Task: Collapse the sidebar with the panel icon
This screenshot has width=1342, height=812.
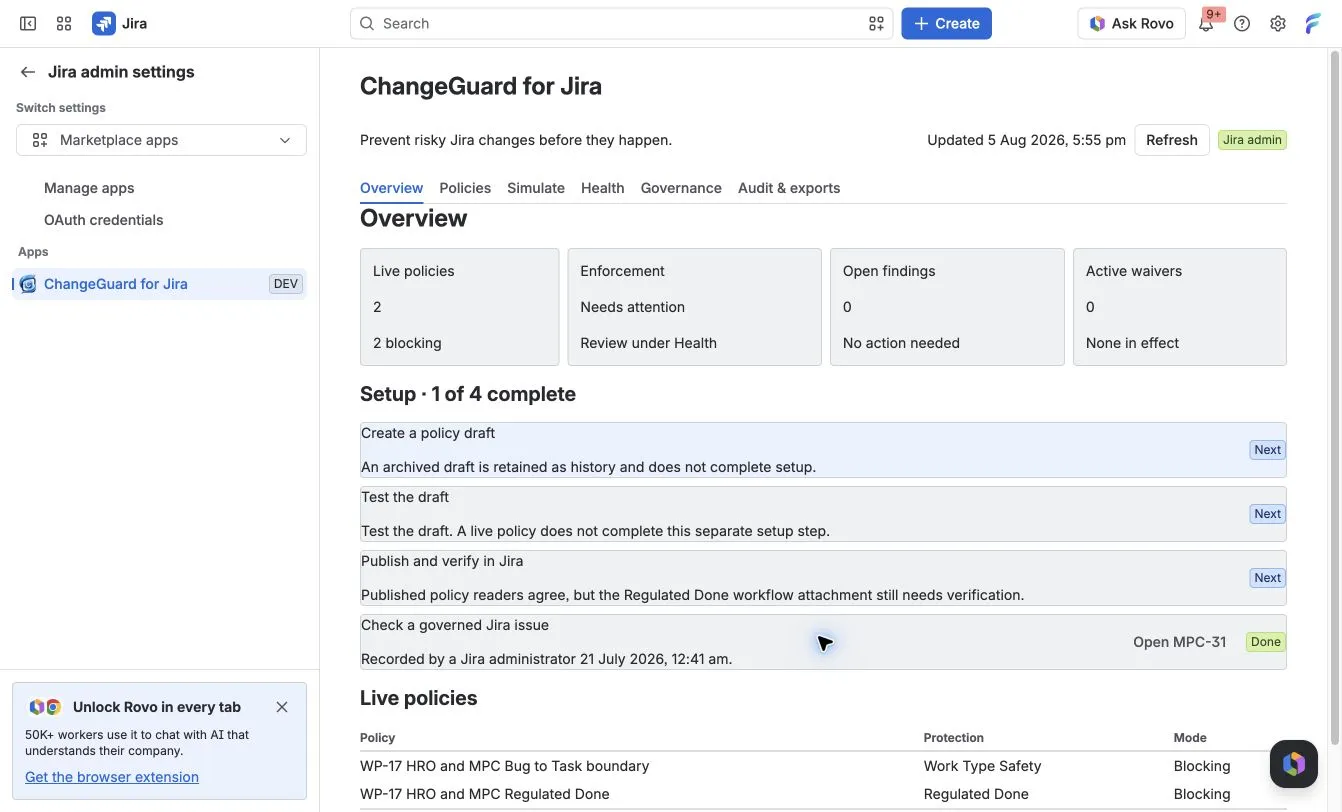Action: [x=28, y=23]
